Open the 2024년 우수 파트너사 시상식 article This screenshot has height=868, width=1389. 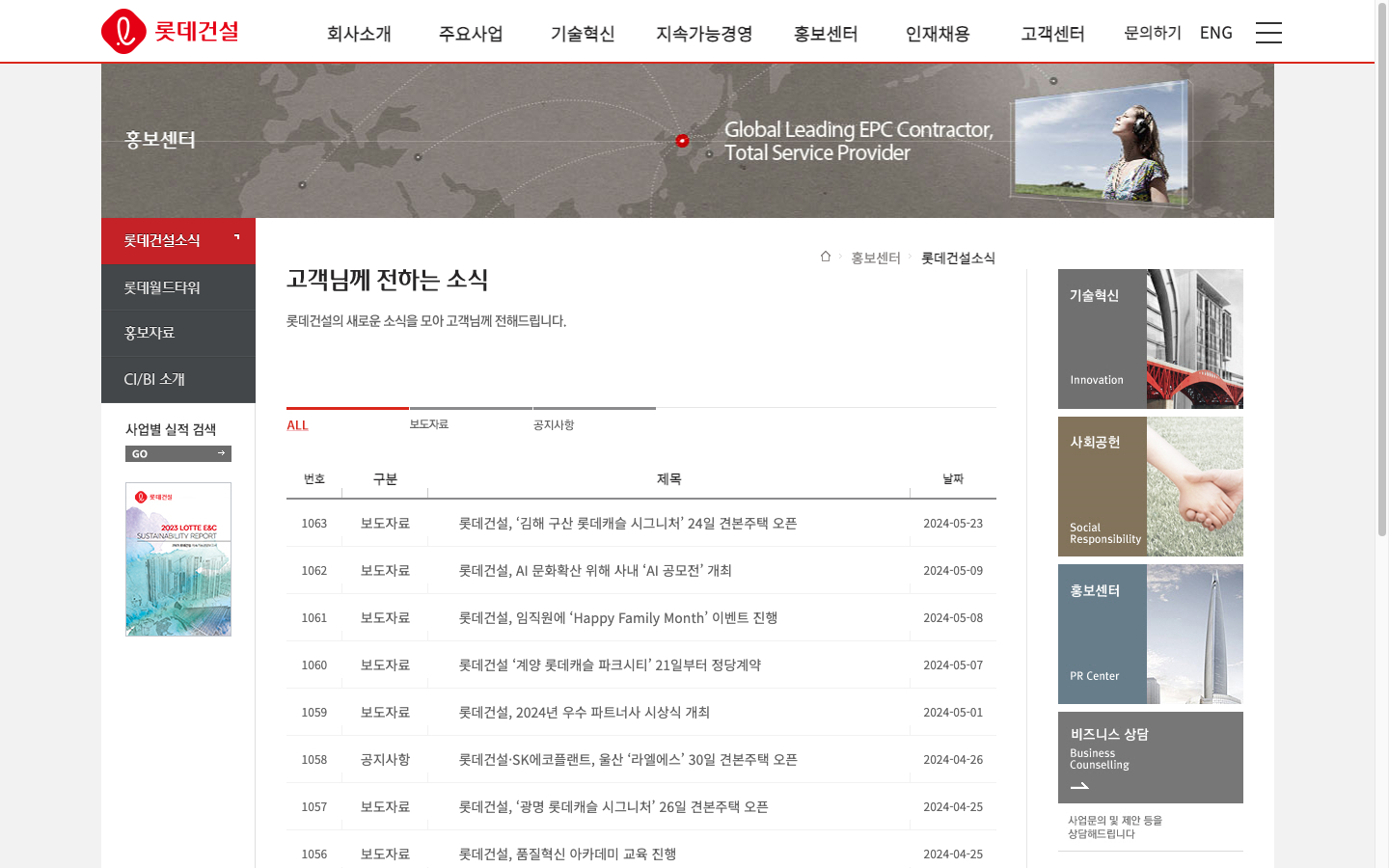pos(585,712)
